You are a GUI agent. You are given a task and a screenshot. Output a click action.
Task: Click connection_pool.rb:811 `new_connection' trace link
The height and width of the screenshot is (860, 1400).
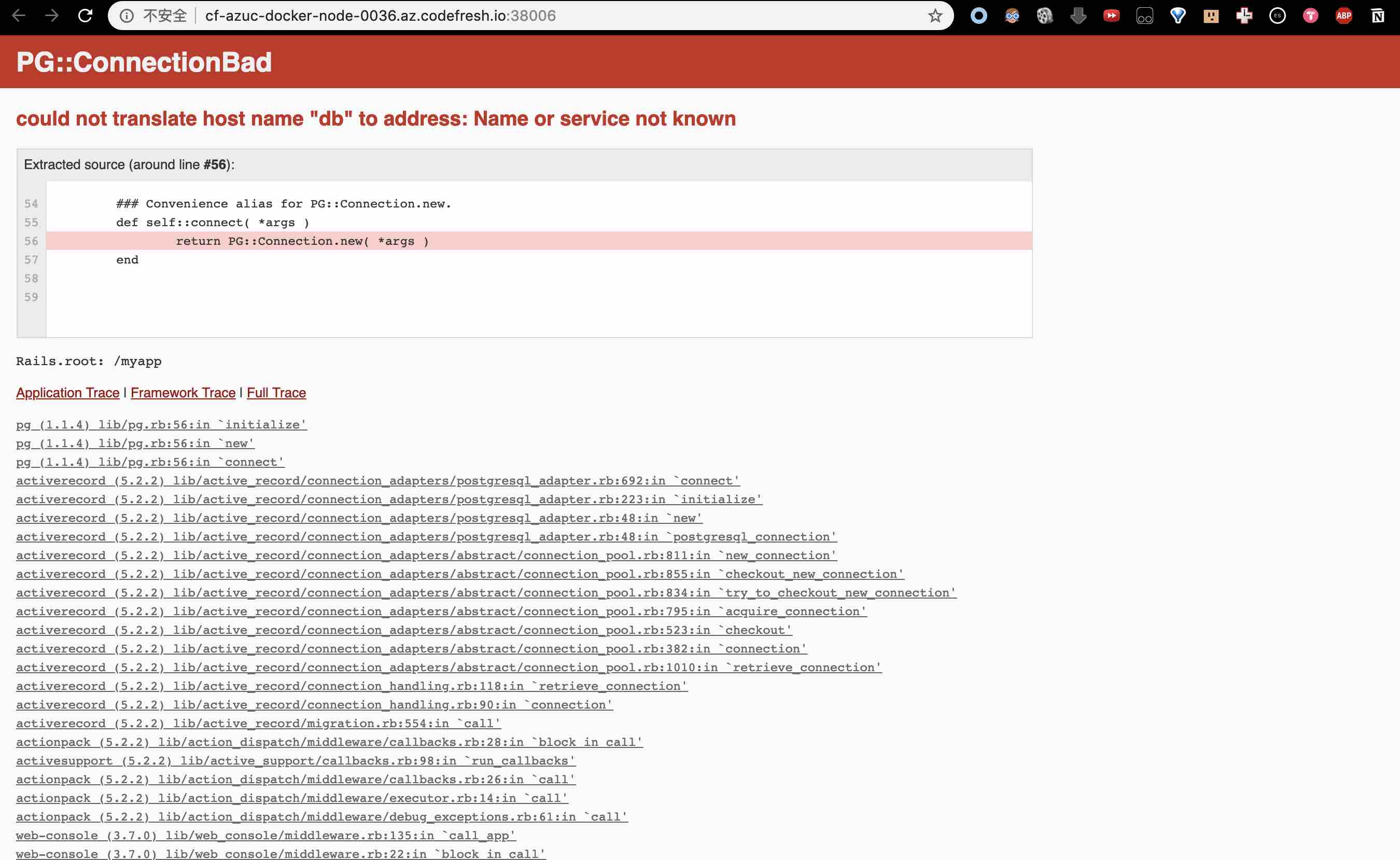[426, 555]
